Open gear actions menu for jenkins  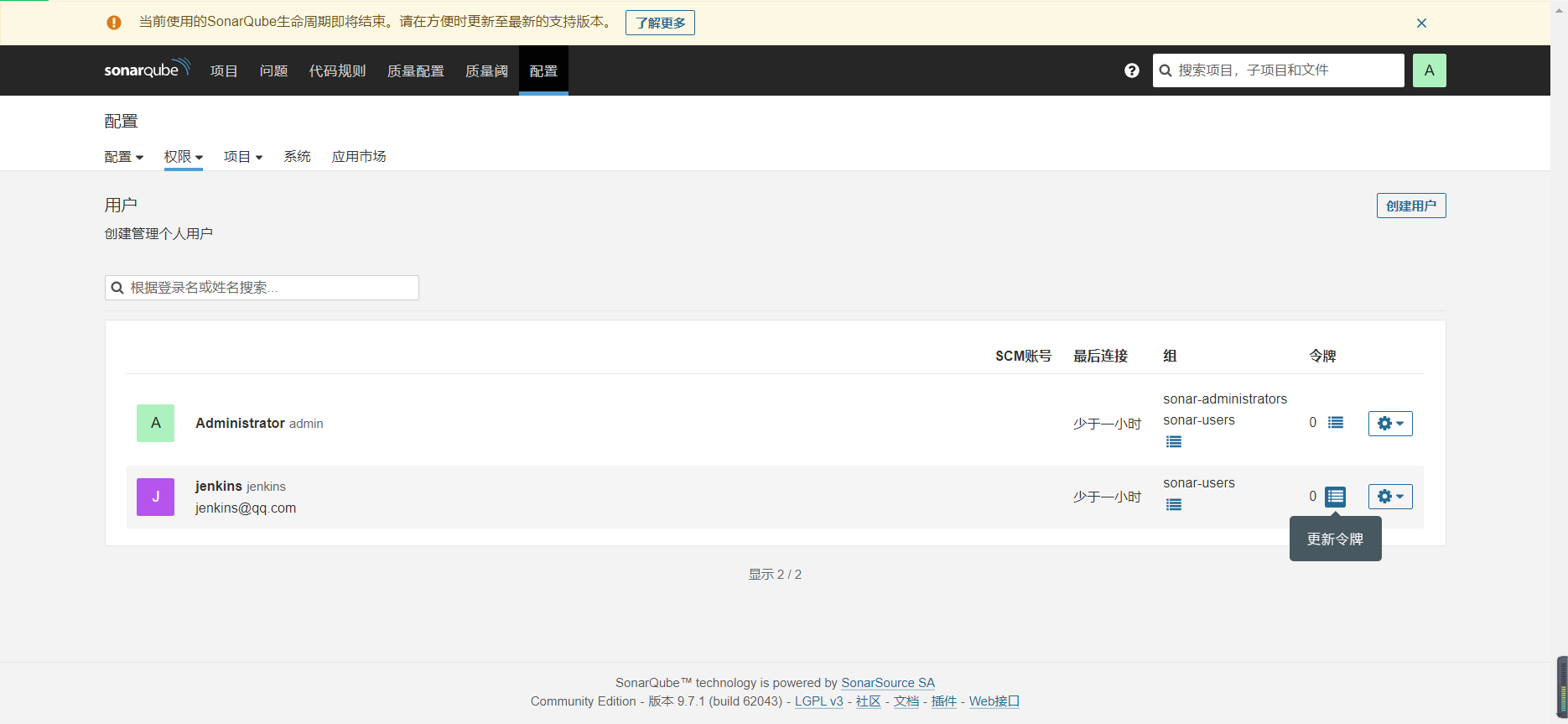point(1390,497)
